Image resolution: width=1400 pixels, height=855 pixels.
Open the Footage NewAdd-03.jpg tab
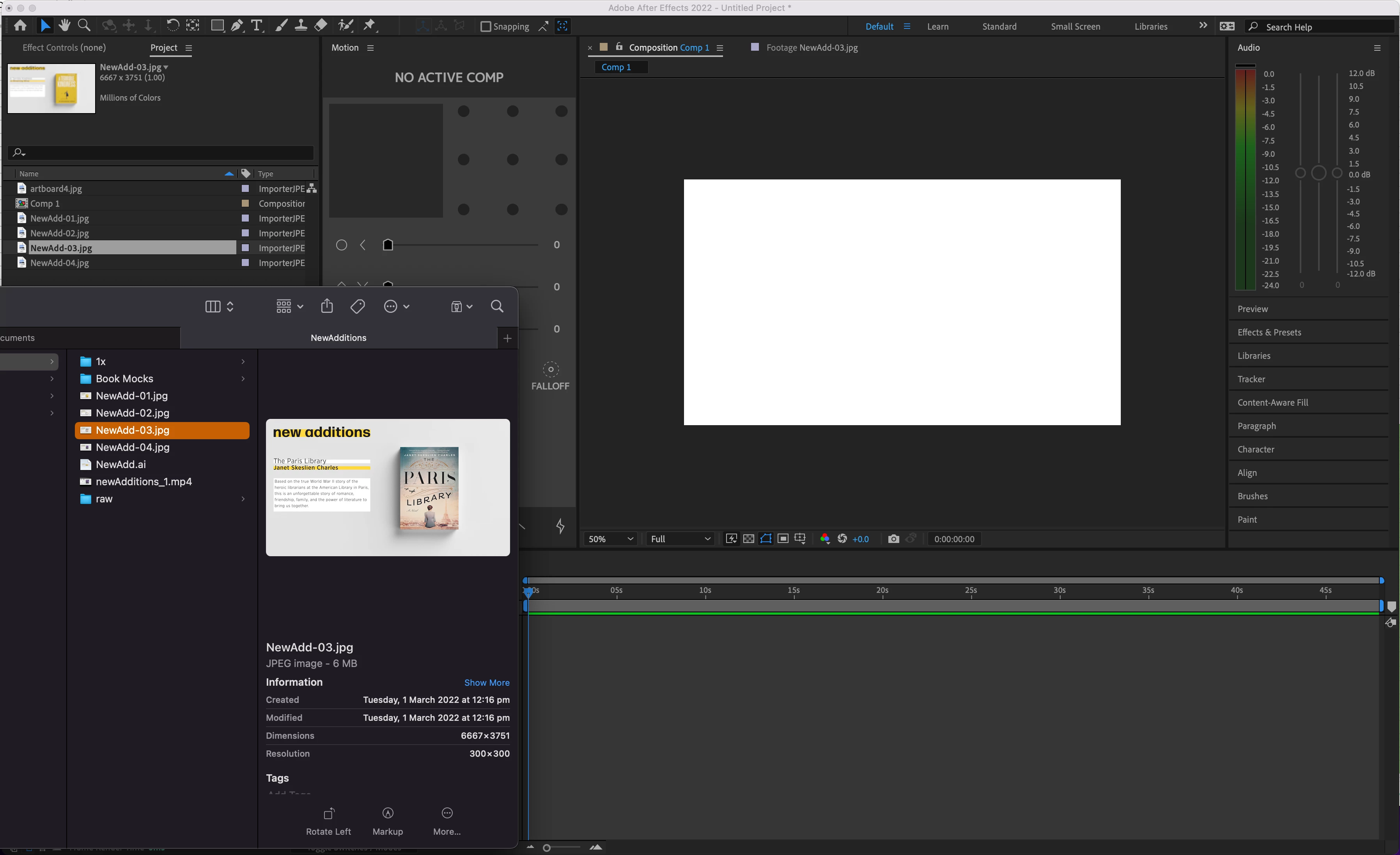(x=812, y=48)
